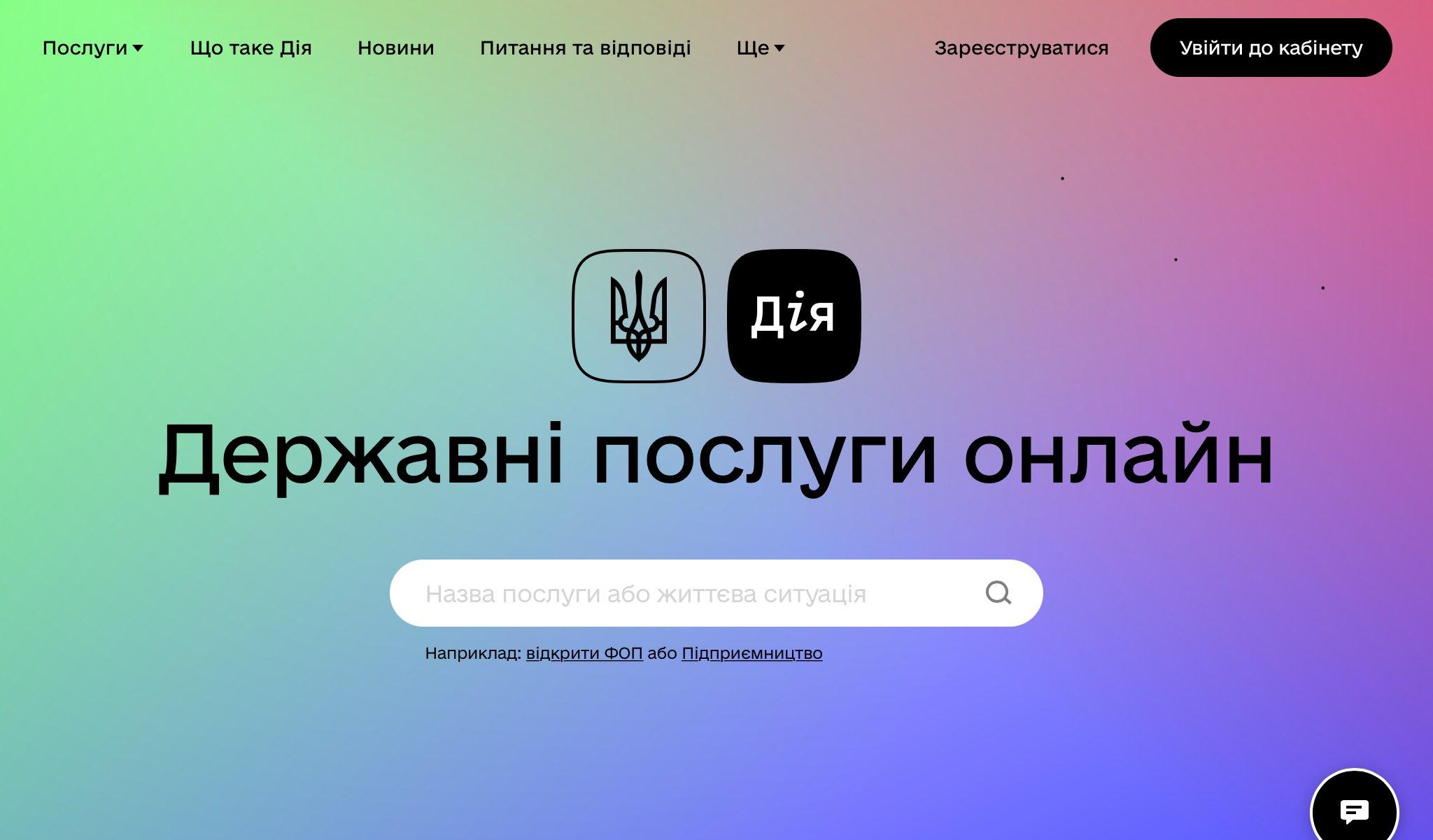Expand the Послуги dropdown menu
This screenshot has height=840, width=1433.
click(x=93, y=48)
